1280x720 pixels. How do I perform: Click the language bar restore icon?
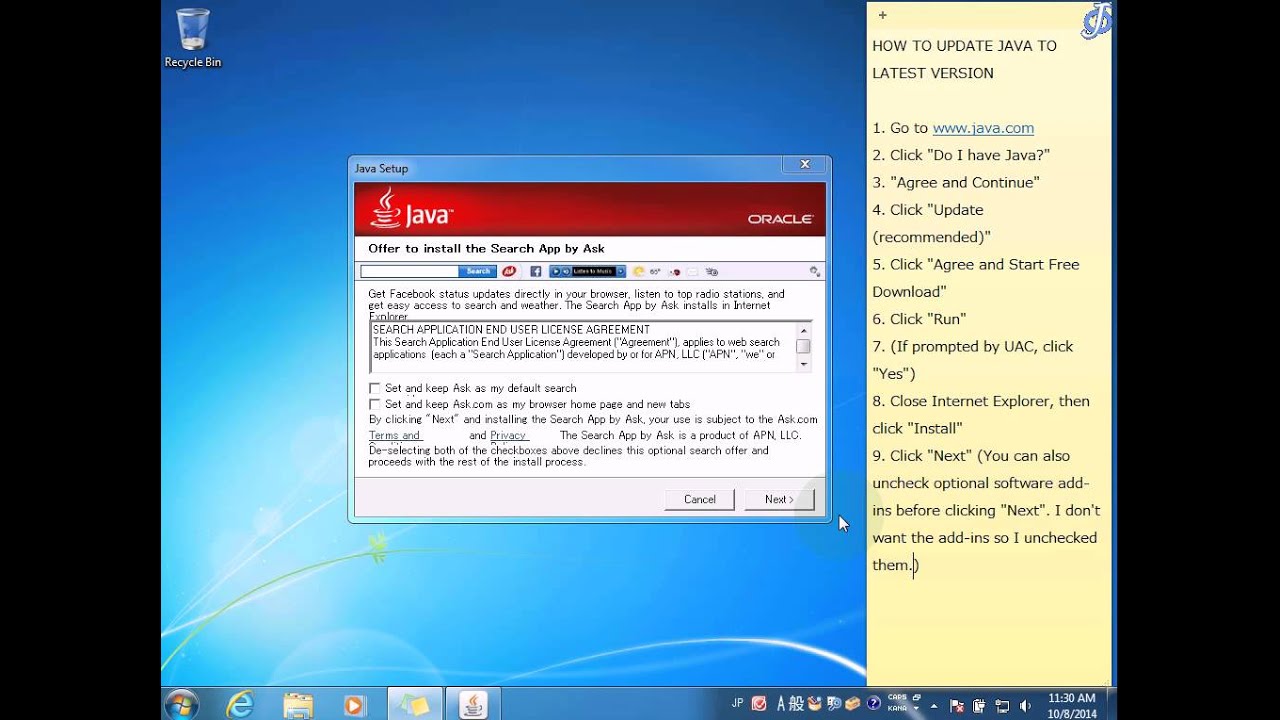point(917,697)
